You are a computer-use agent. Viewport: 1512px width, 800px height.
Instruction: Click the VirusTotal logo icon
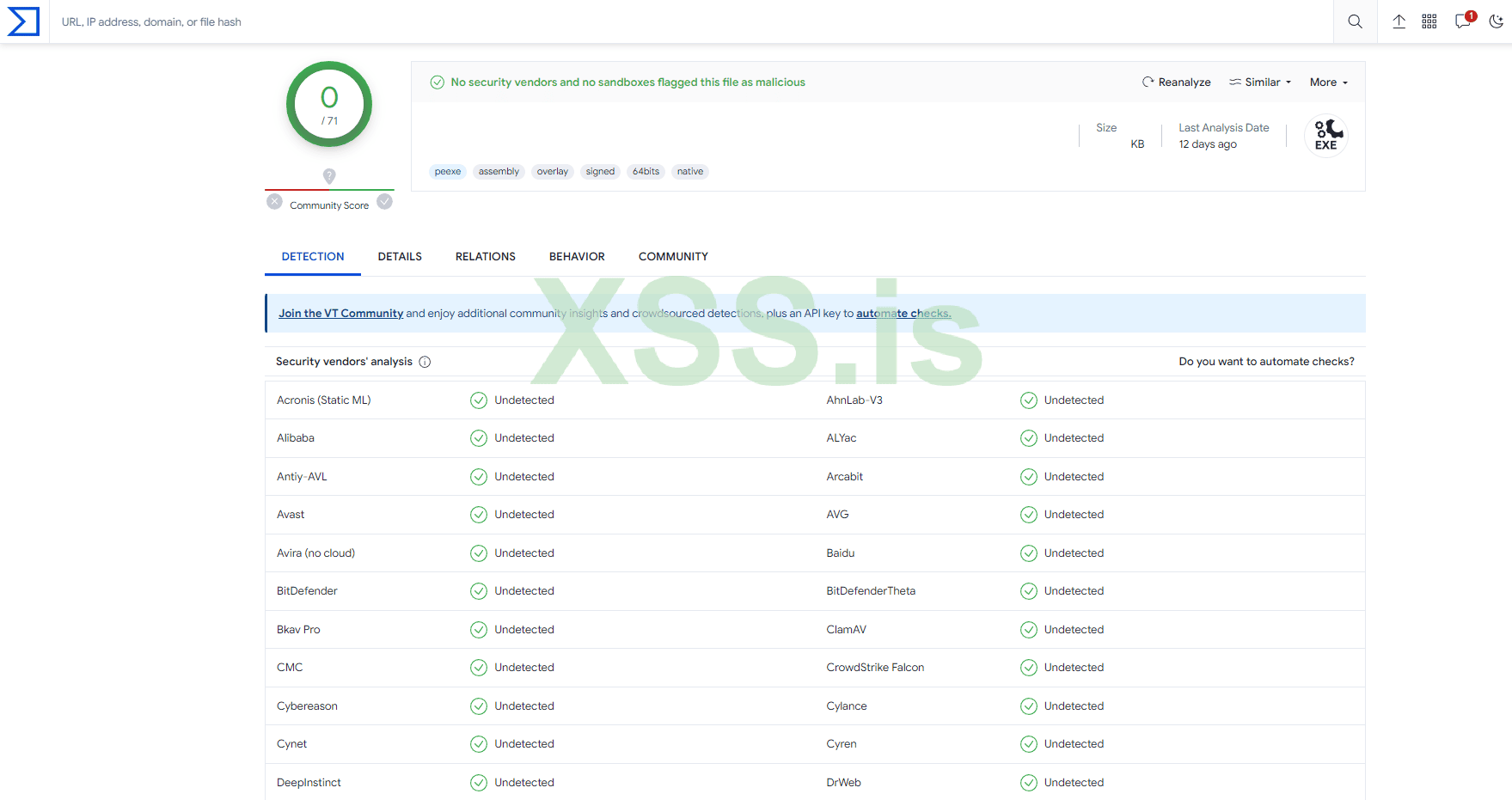click(23, 21)
